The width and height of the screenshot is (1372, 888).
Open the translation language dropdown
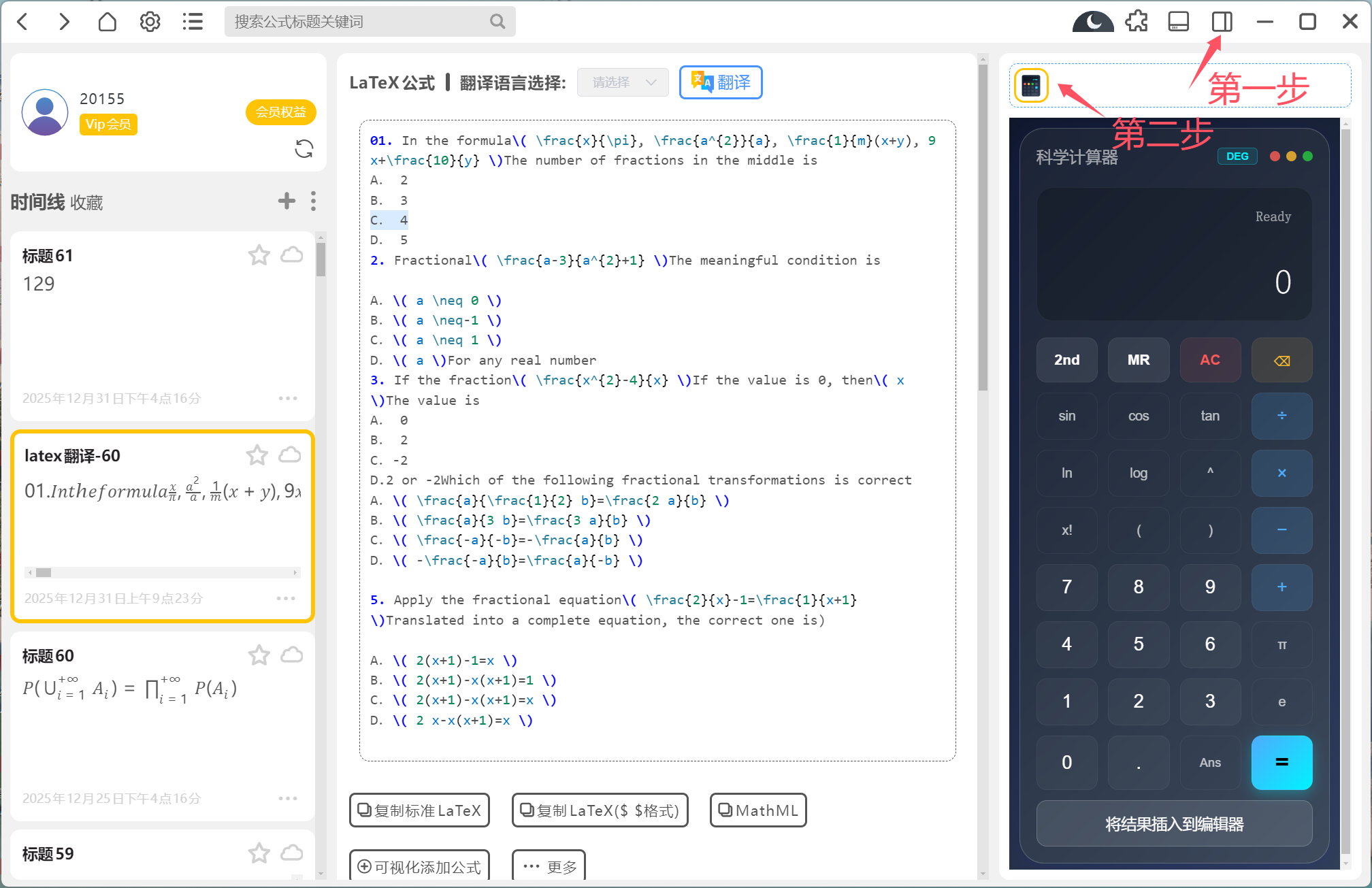(623, 82)
